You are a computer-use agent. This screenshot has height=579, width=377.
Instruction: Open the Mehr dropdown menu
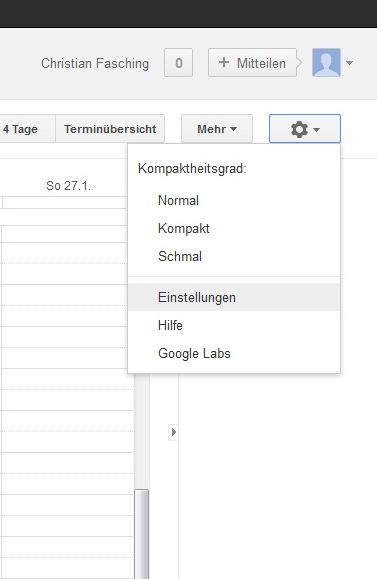point(217,129)
